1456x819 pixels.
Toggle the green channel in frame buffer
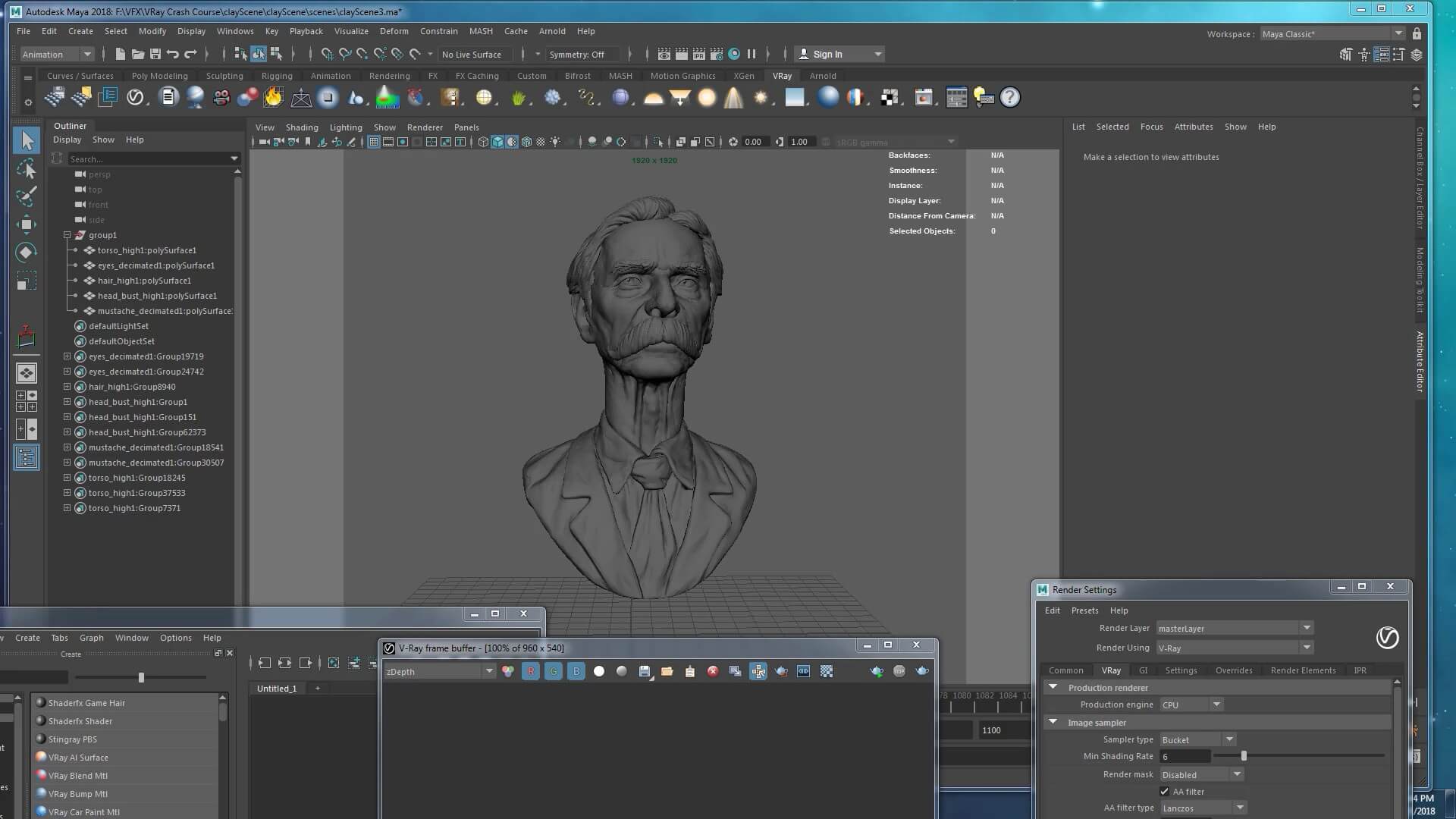[554, 671]
